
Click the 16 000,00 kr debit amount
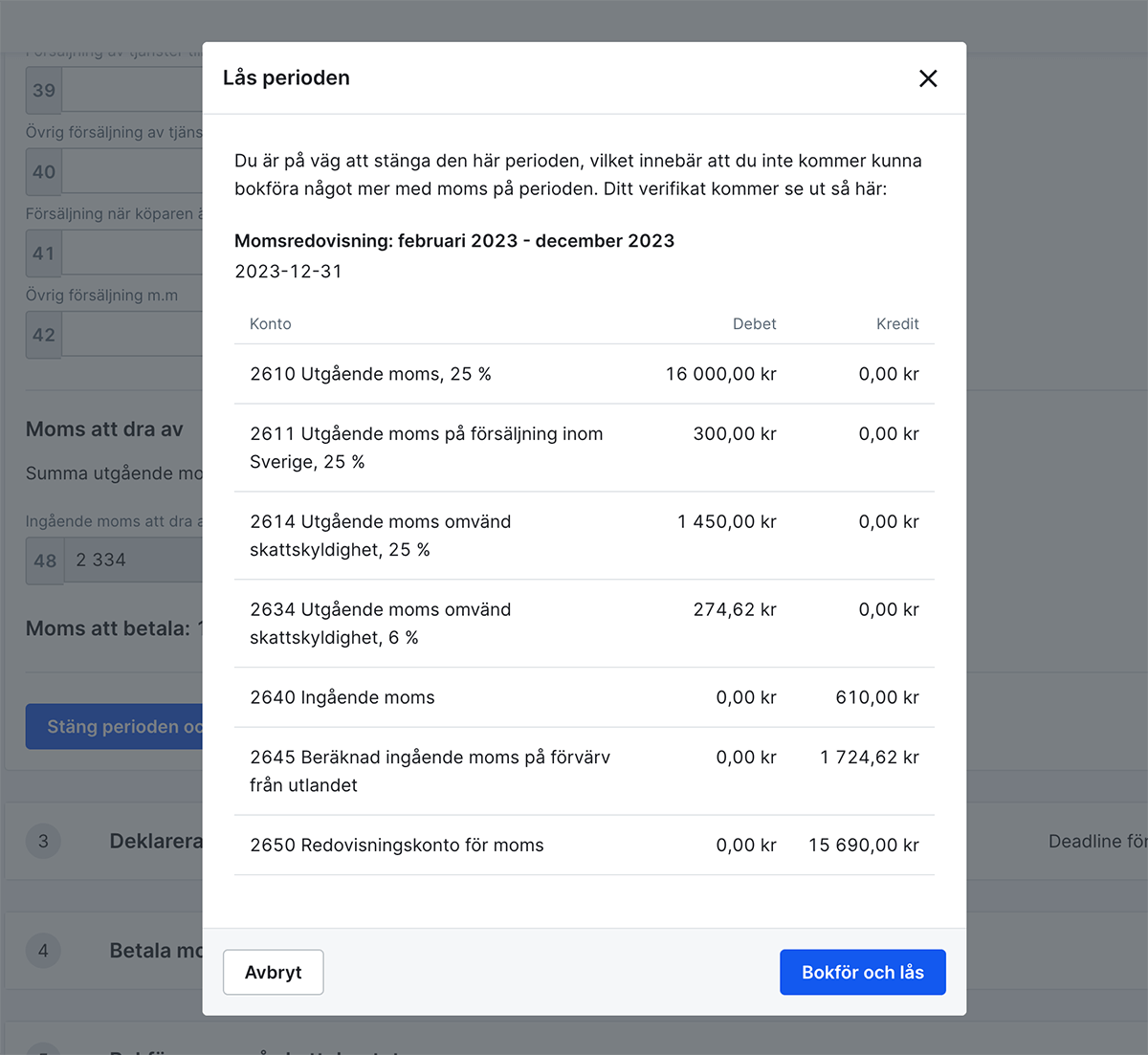pyautogui.click(x=720, y=374)
